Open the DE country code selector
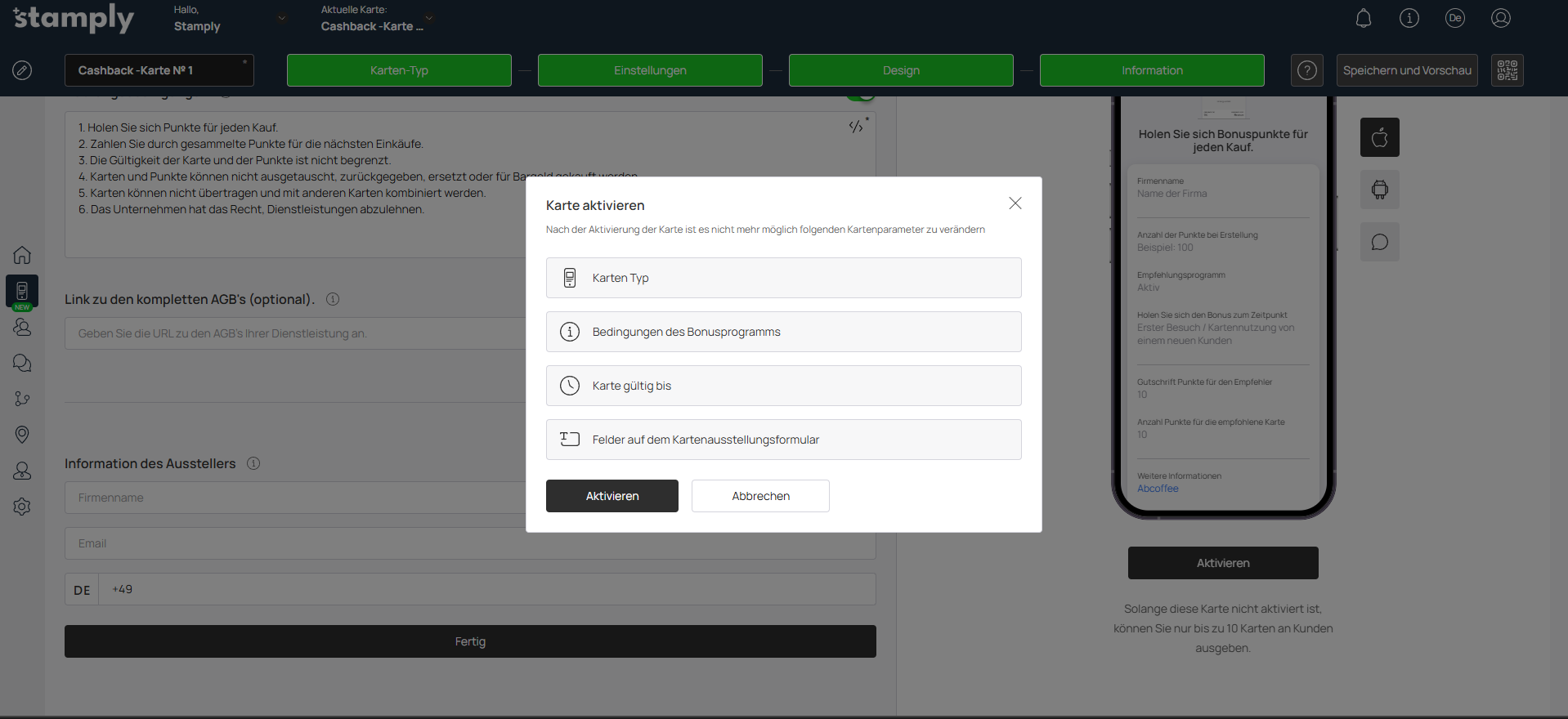 coord(82,589)
